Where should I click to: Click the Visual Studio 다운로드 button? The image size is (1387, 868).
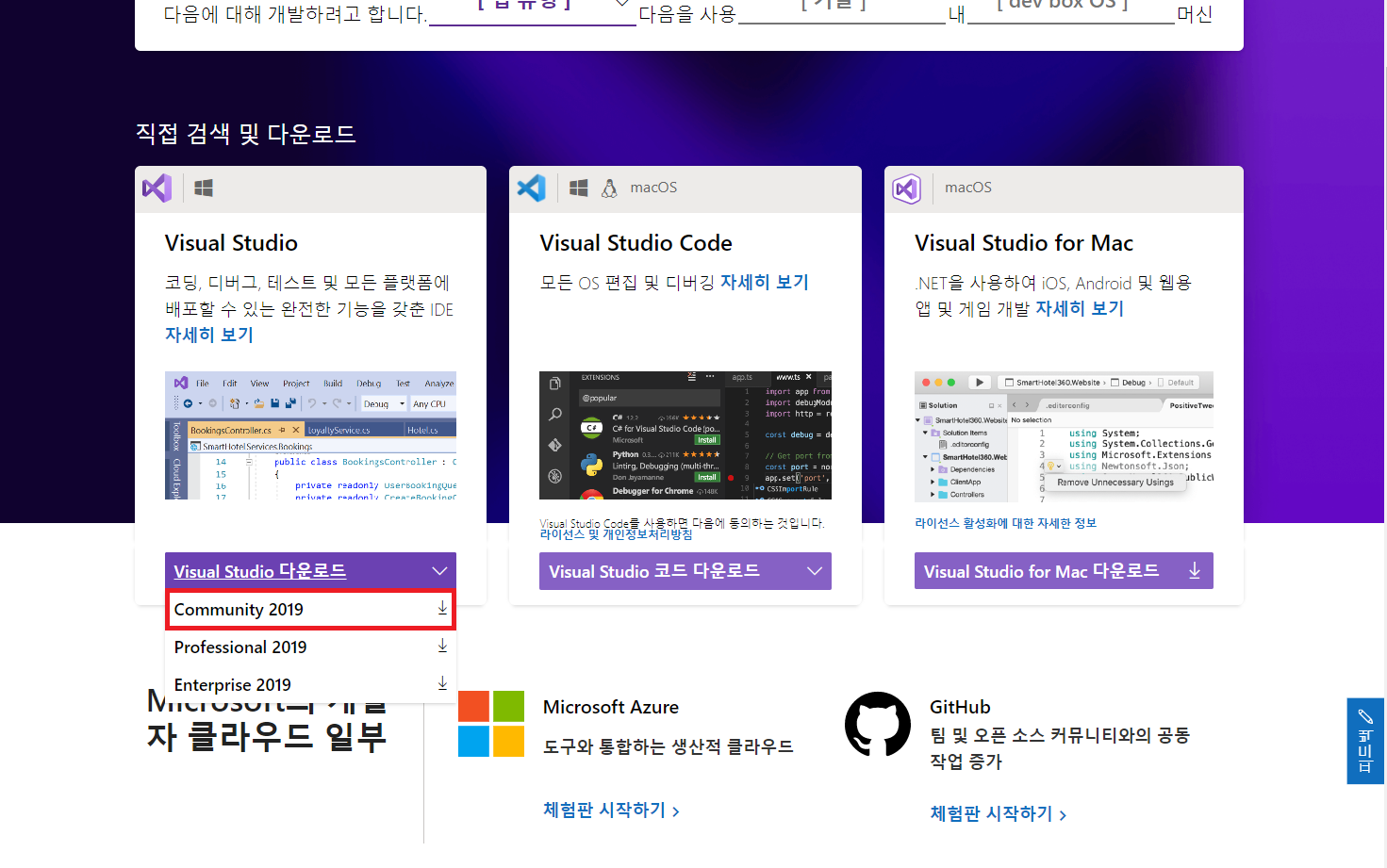(x=310, y=571)
